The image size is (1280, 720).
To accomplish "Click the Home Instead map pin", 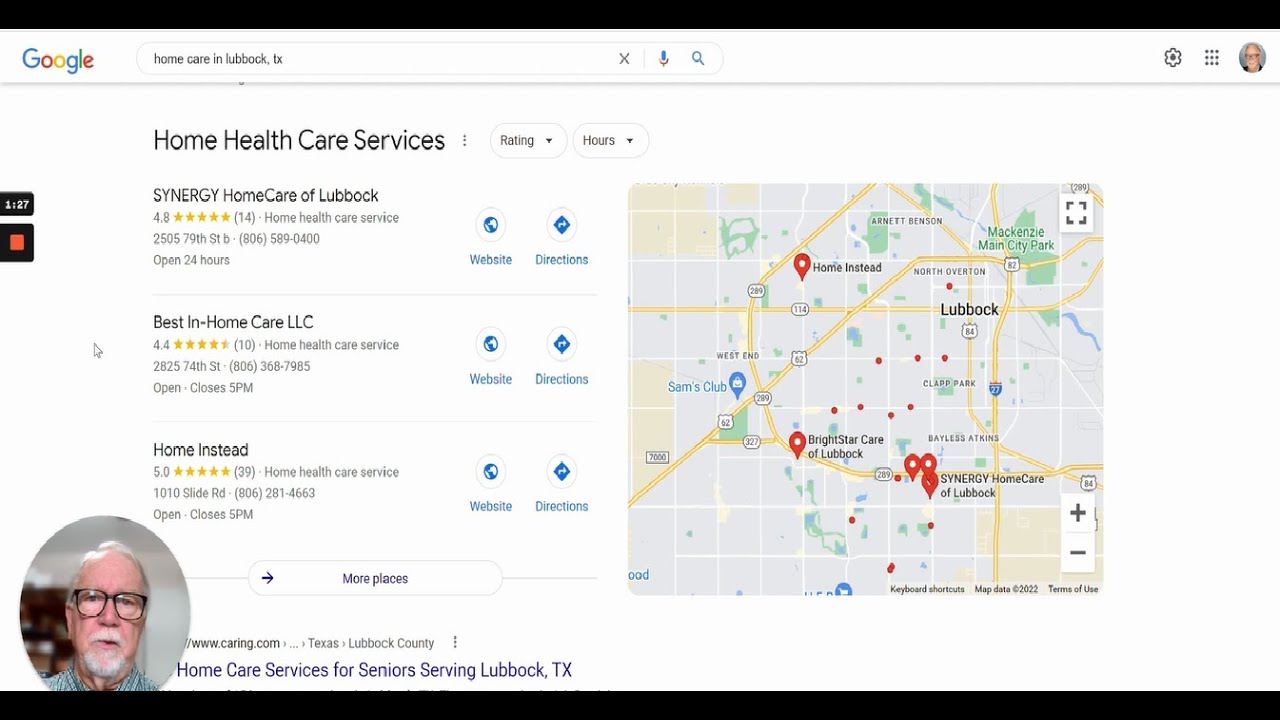I will tap(802, 265).
